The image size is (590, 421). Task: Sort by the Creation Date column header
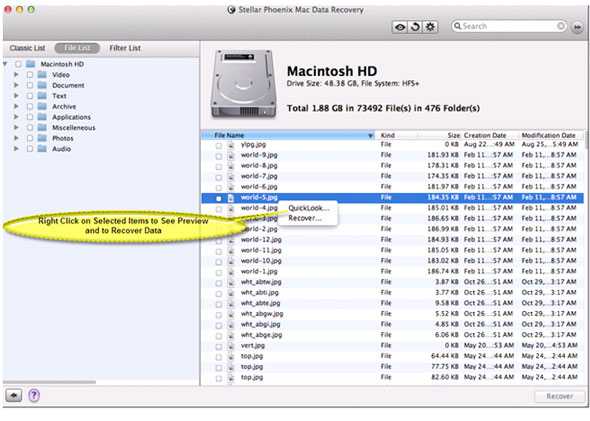pos(490,135)
